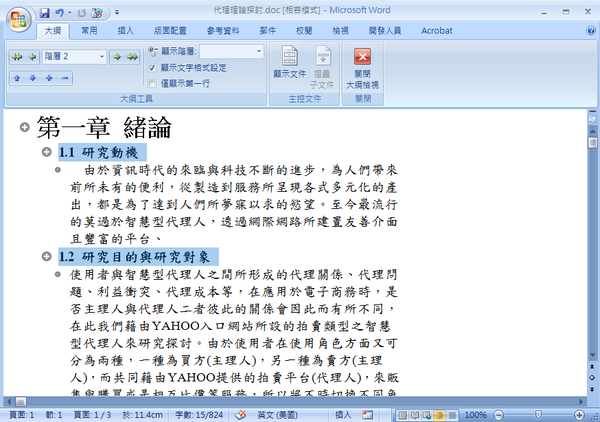The image size is (600, 422).
Task: Zoom out with the minus button
Action: pos(498,415)
